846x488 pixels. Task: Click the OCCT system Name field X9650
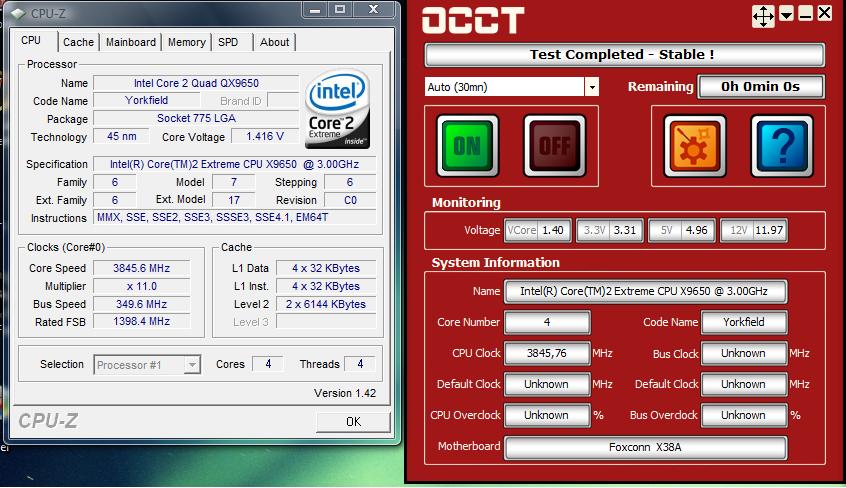point(645,292)
